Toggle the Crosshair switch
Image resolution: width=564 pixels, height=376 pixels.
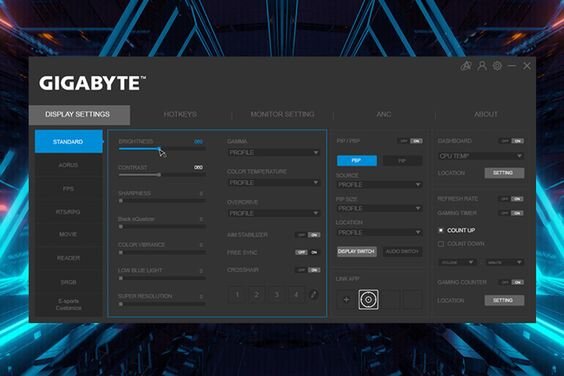pyautogui.click(x=308, y=270)
